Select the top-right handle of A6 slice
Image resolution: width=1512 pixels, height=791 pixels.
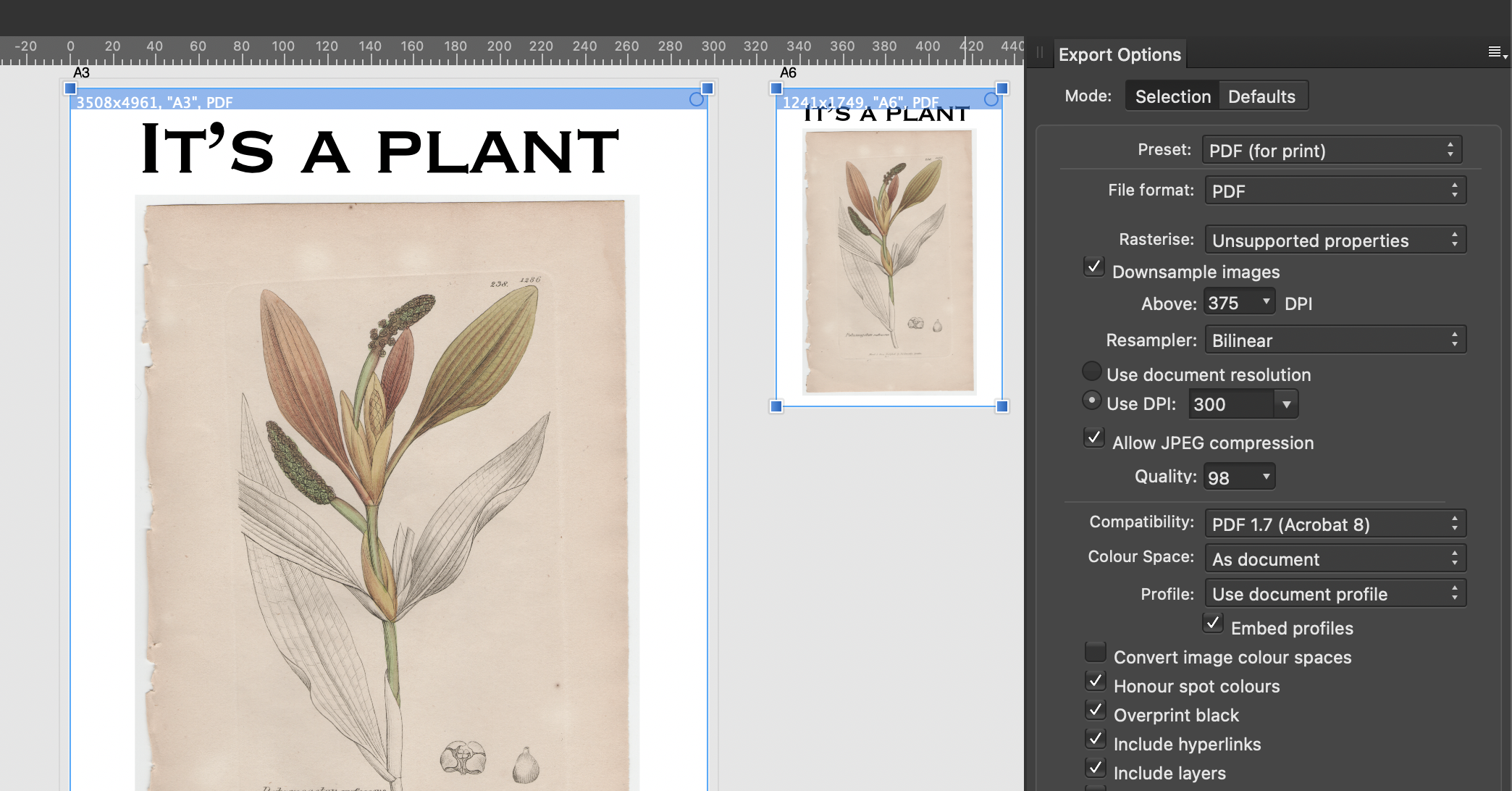[x=1002, y=88]
